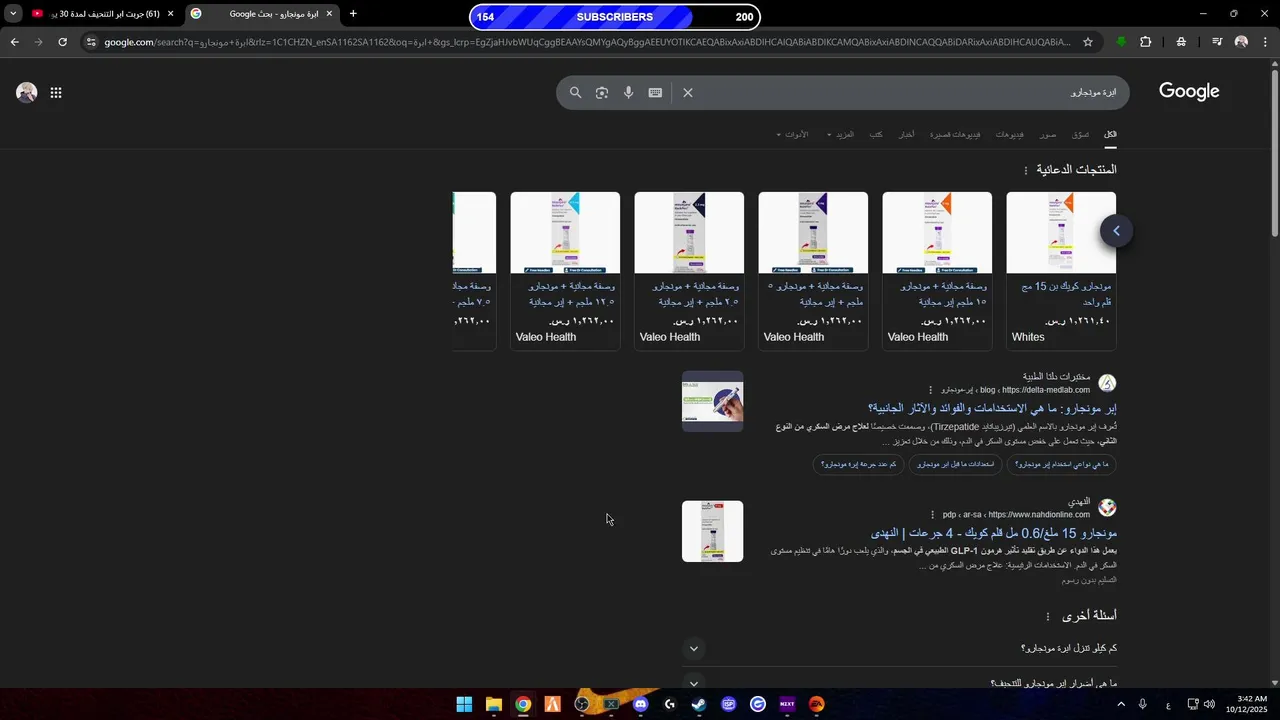Open the tab search dropdown arrow
Image resolution: width=1280 pixels, height=720 pixels.
[x=13, y=14]
